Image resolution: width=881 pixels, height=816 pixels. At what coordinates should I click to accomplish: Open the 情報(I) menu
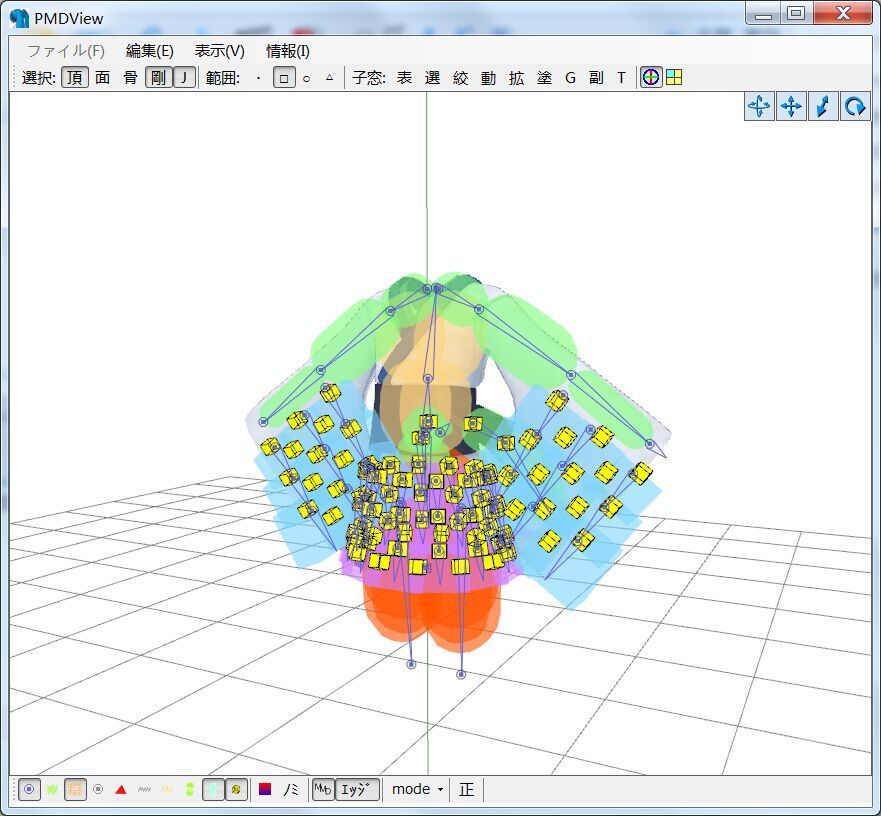pyautogui.click(x=287, y=50)
